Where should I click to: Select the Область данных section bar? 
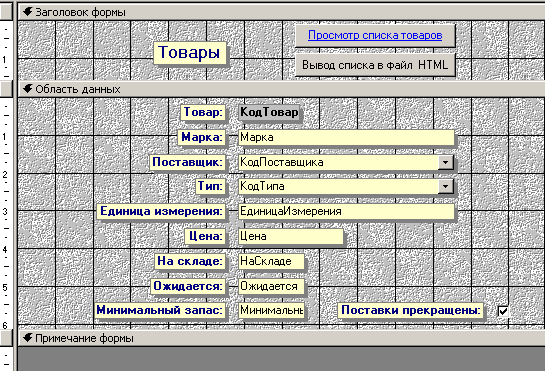(281, 89)
